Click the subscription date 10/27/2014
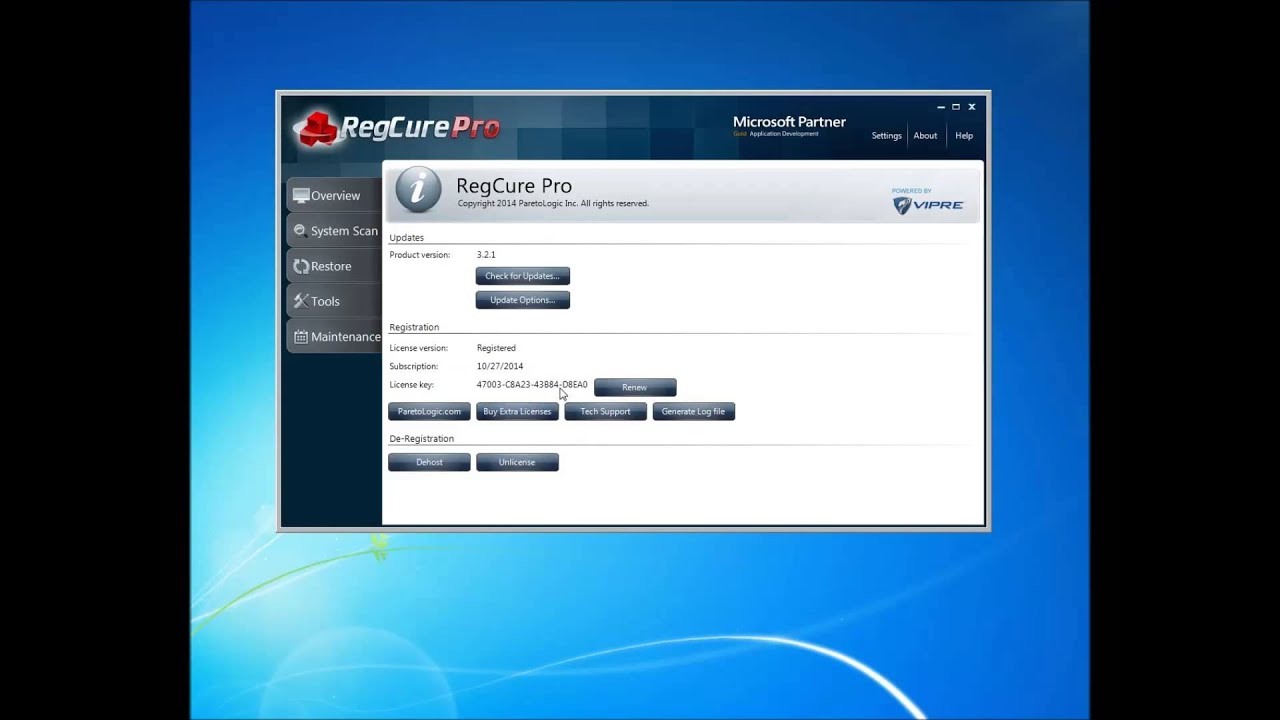1280x720 pixels. pyautogui.click(x=500, y=366)
